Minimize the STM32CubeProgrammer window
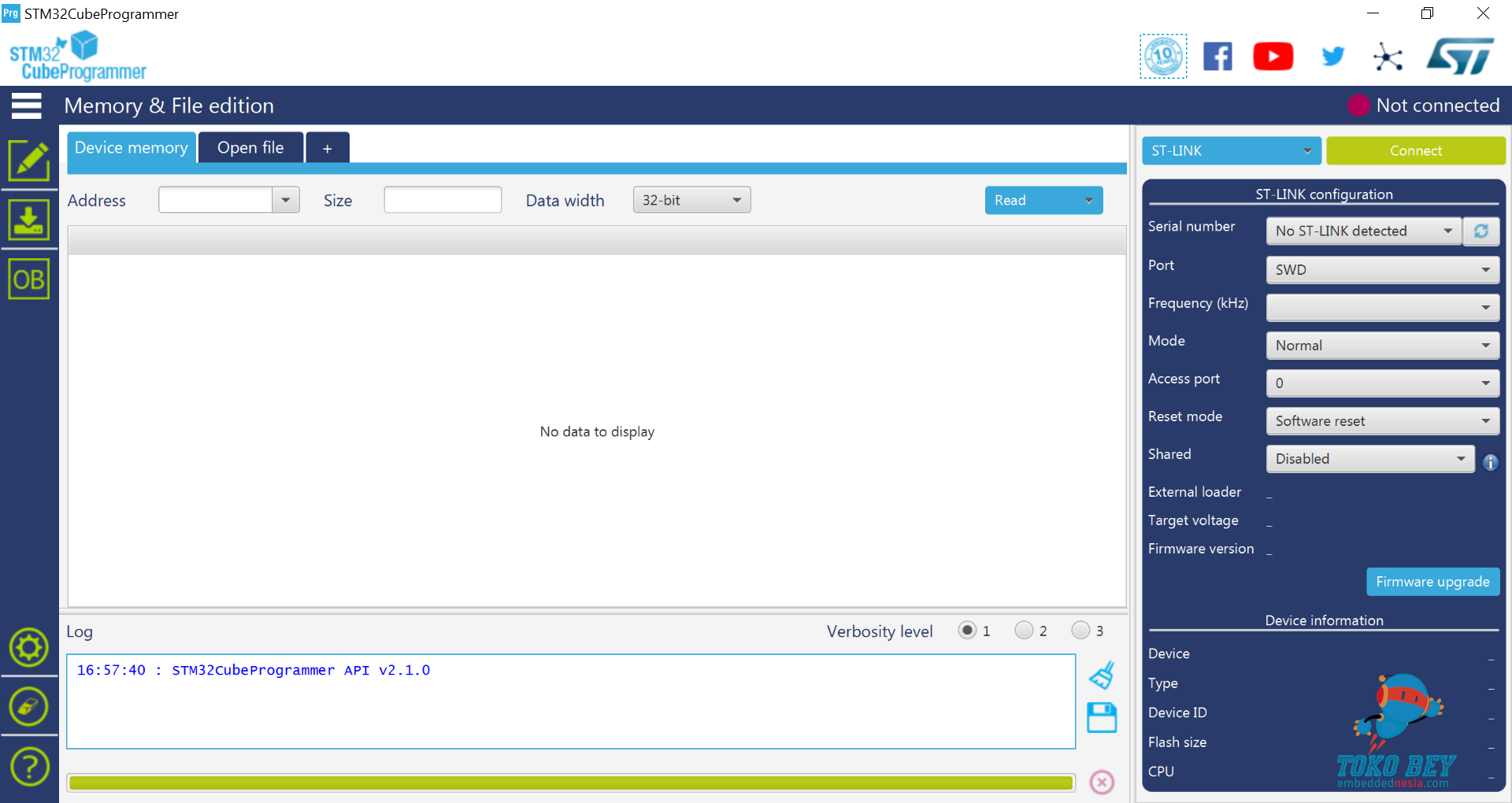The width and height of the screenshot is (1512, 803). coord(1373,13)
